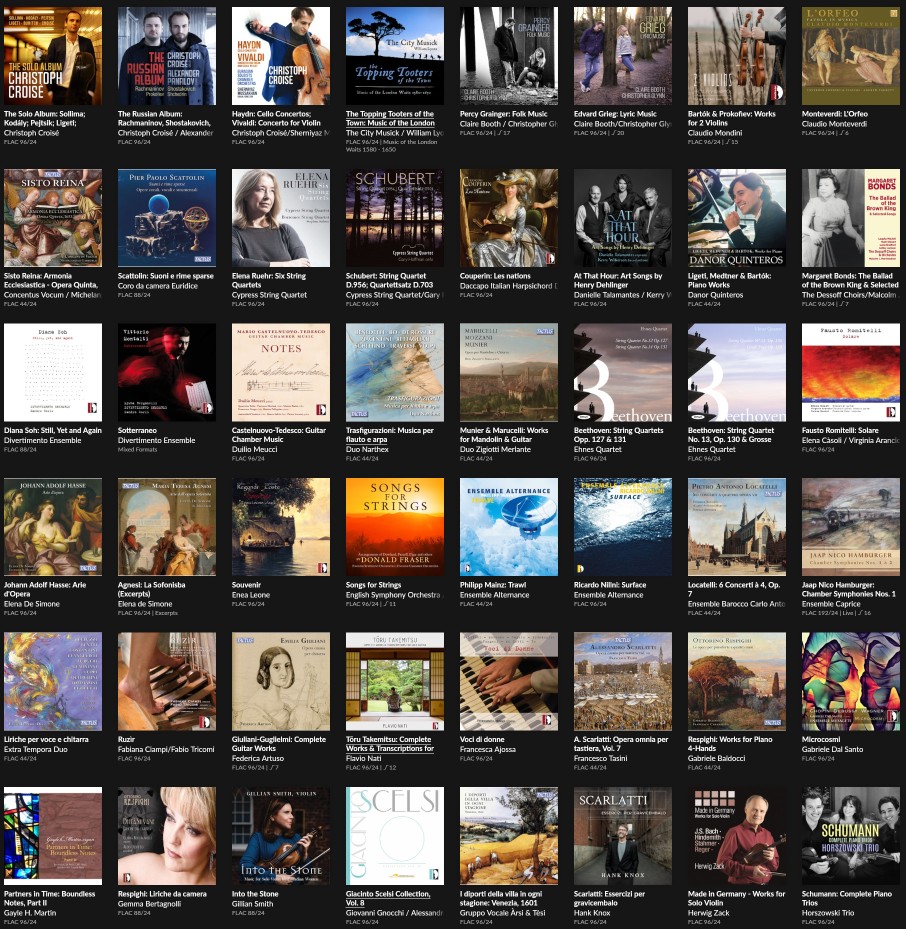Click Partners in Time: Boundless Notes cover
Image resolution: width=906 pixels, height=929 pixels.
(53, 836)
